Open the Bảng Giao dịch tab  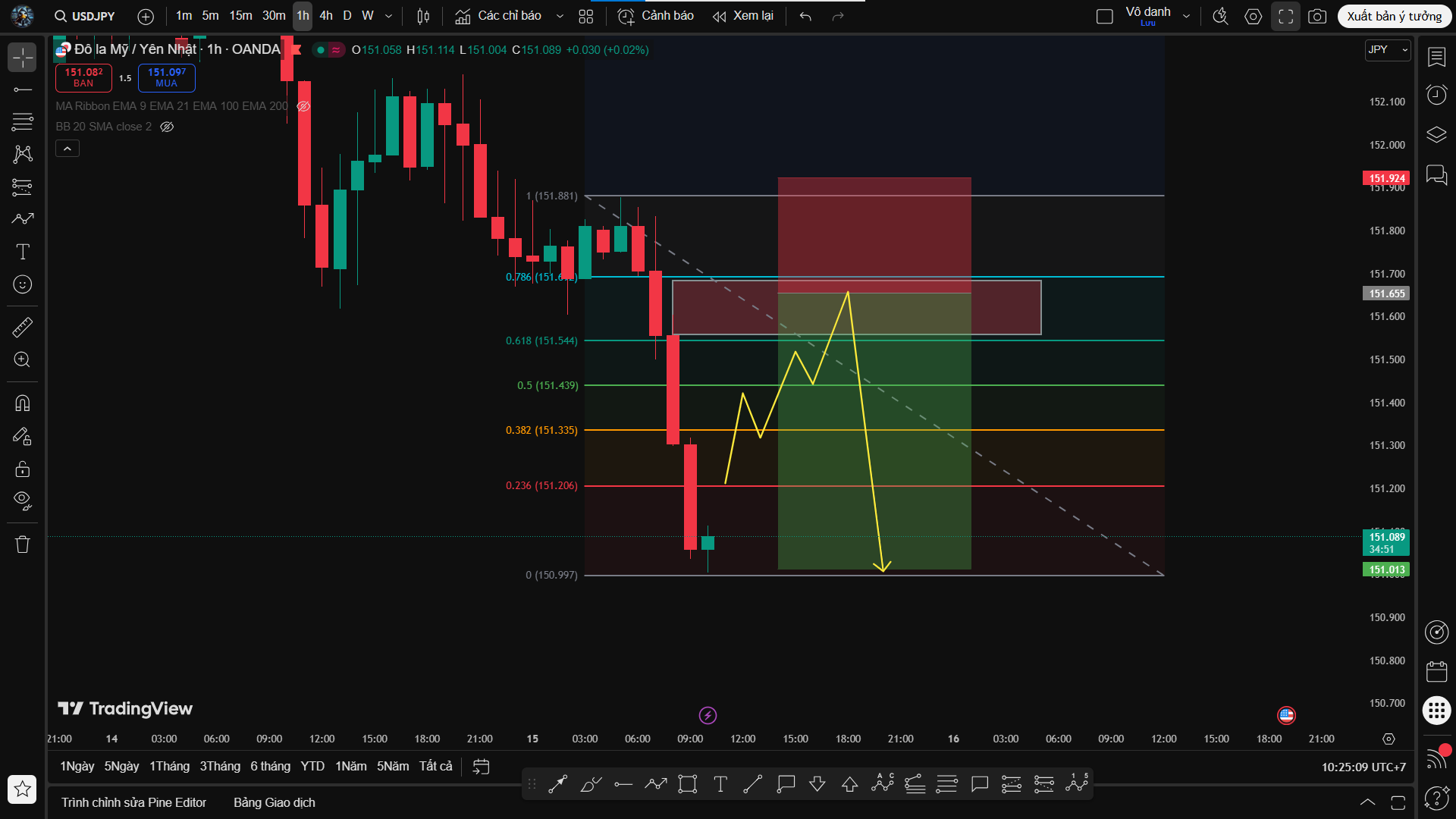pos(274,802)
